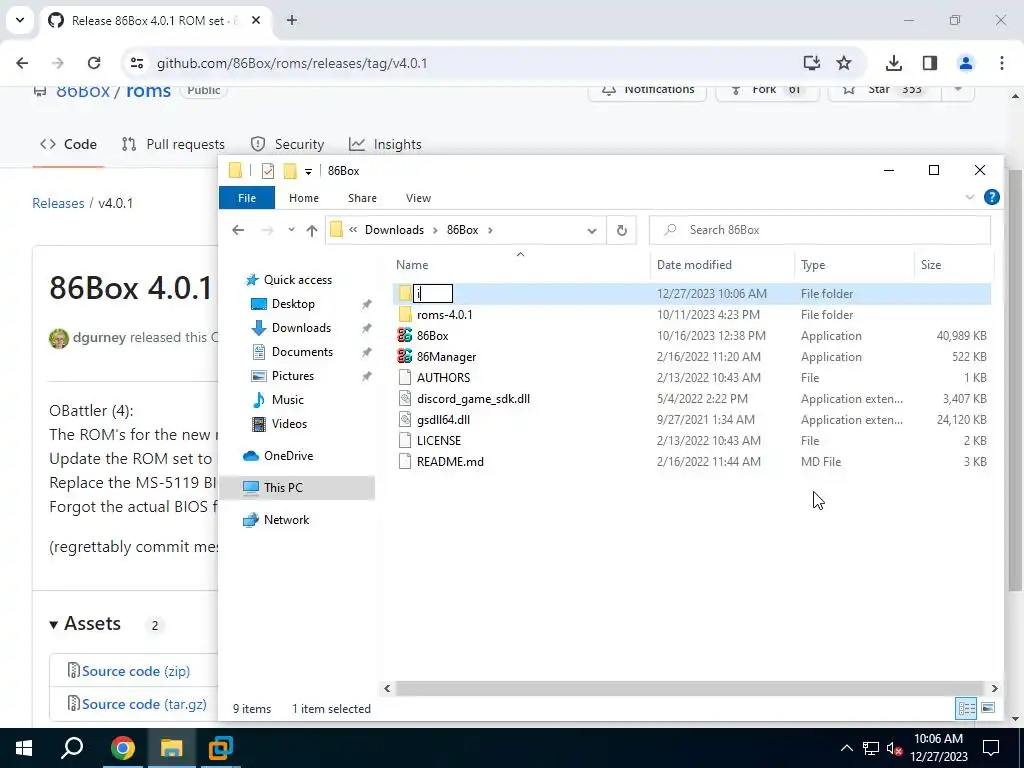This screenshot has height=768, width=1024.
Task: Open Chrome downloads icon
Action: point(893,63)
